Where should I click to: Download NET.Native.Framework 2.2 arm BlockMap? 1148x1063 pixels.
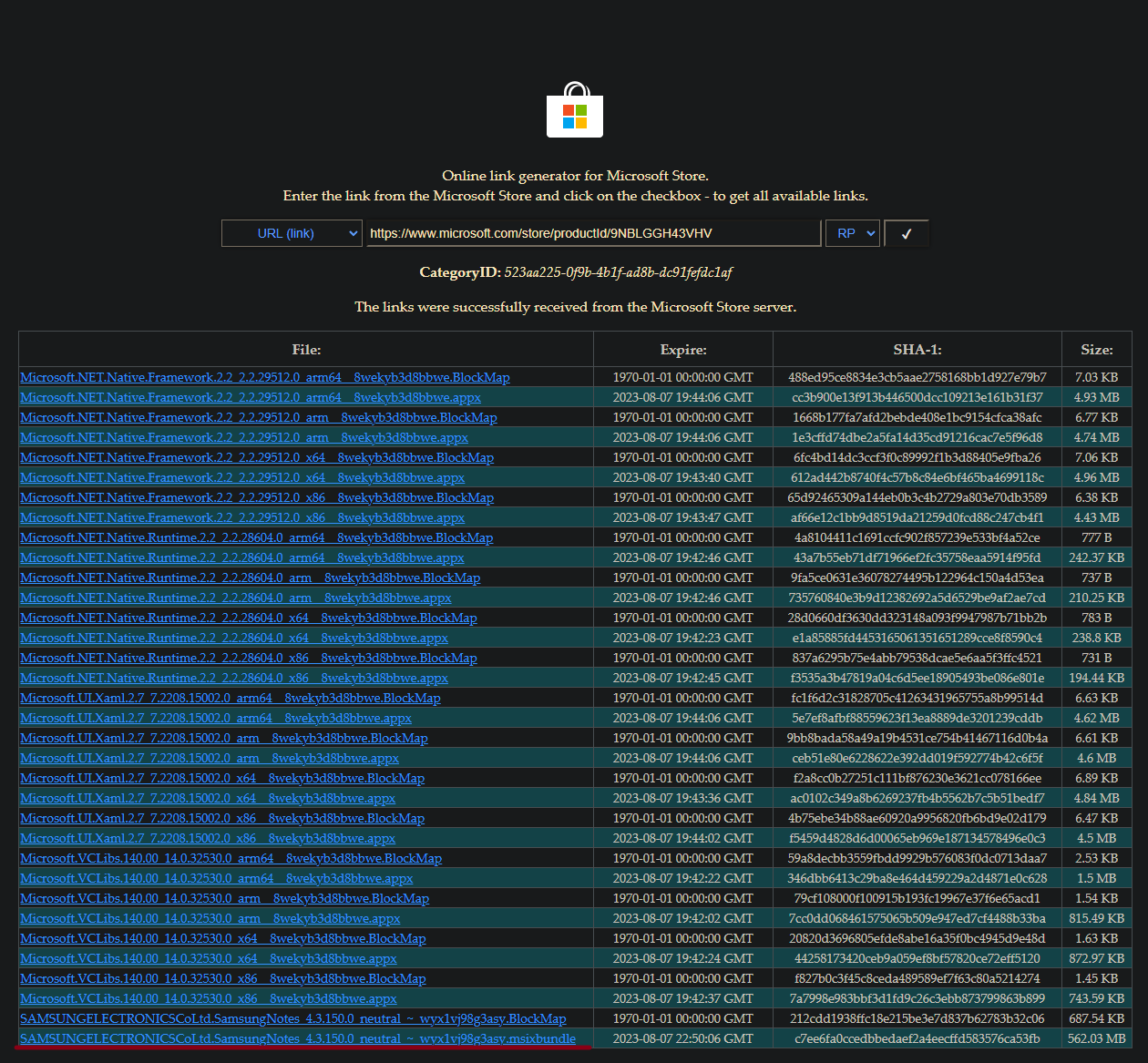[259, 417]
